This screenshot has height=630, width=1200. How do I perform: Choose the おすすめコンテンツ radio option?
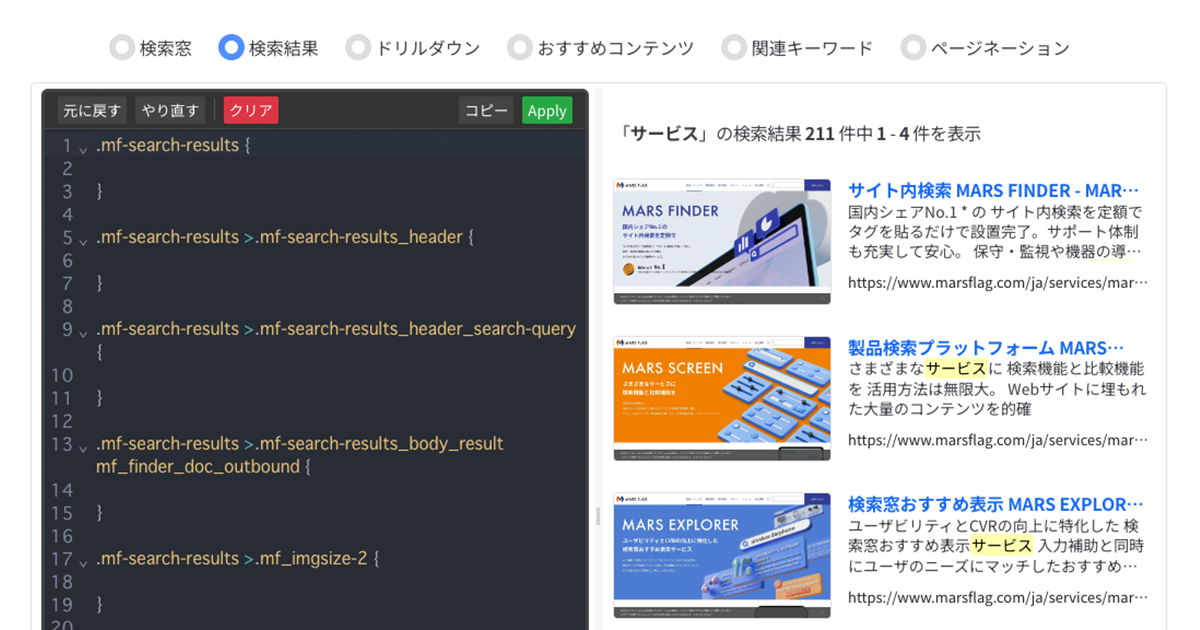[x=519, y=47]
